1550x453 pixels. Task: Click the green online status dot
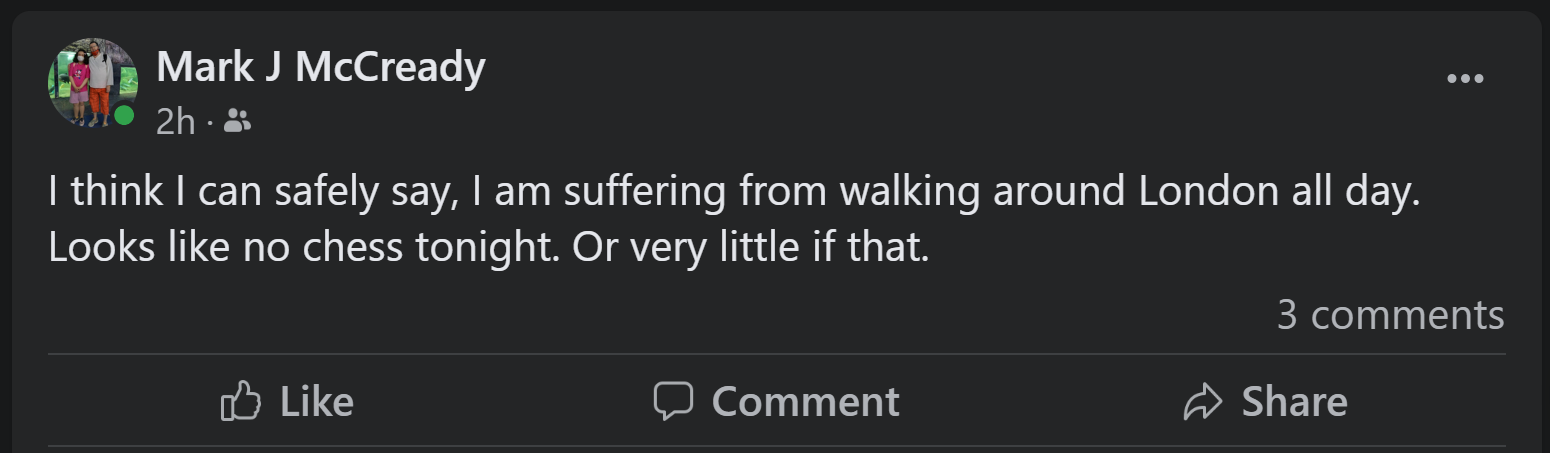[x=124, y=116]
